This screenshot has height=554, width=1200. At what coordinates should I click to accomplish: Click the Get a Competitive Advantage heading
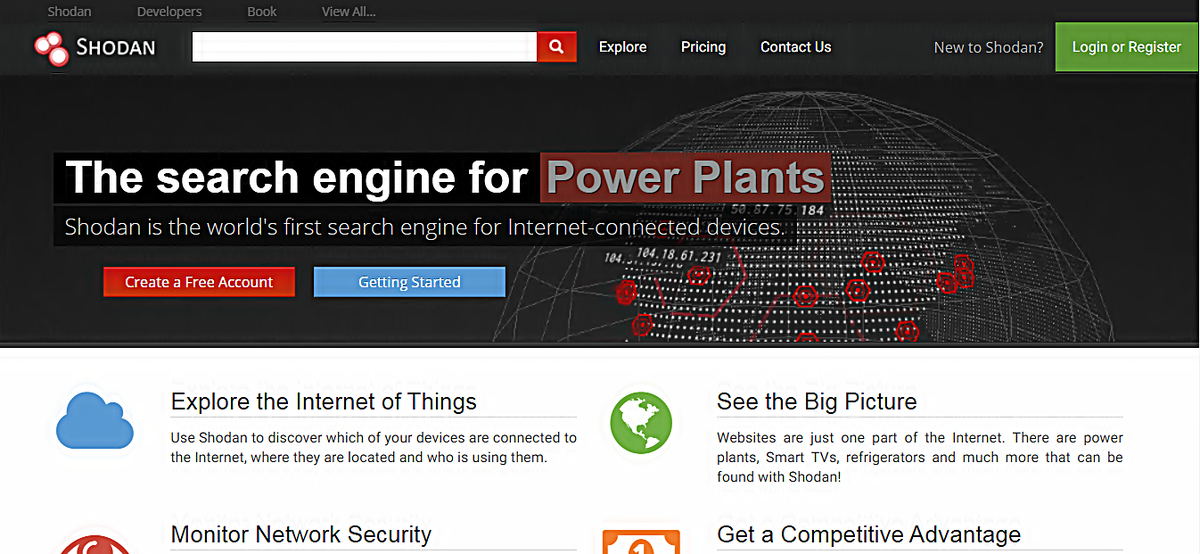869,535
